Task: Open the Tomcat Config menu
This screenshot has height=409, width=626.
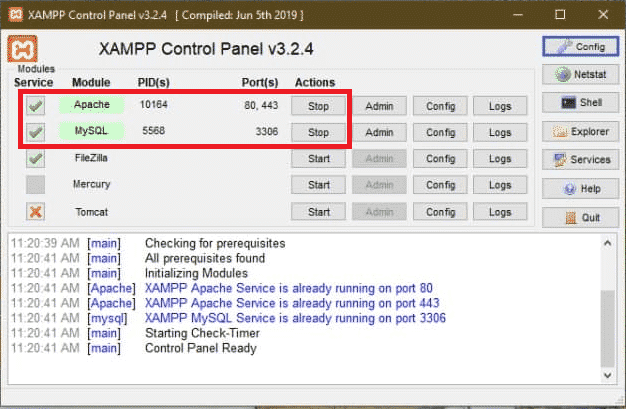Action: (x=440, y=212)
